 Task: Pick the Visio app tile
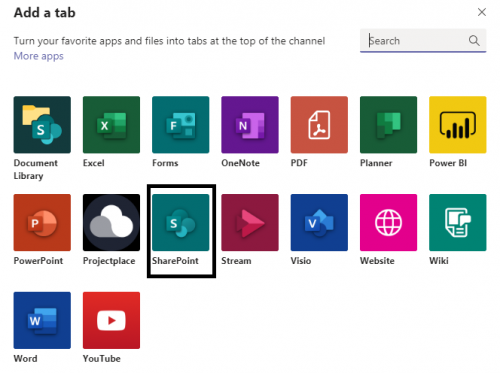tap(319, 223)
